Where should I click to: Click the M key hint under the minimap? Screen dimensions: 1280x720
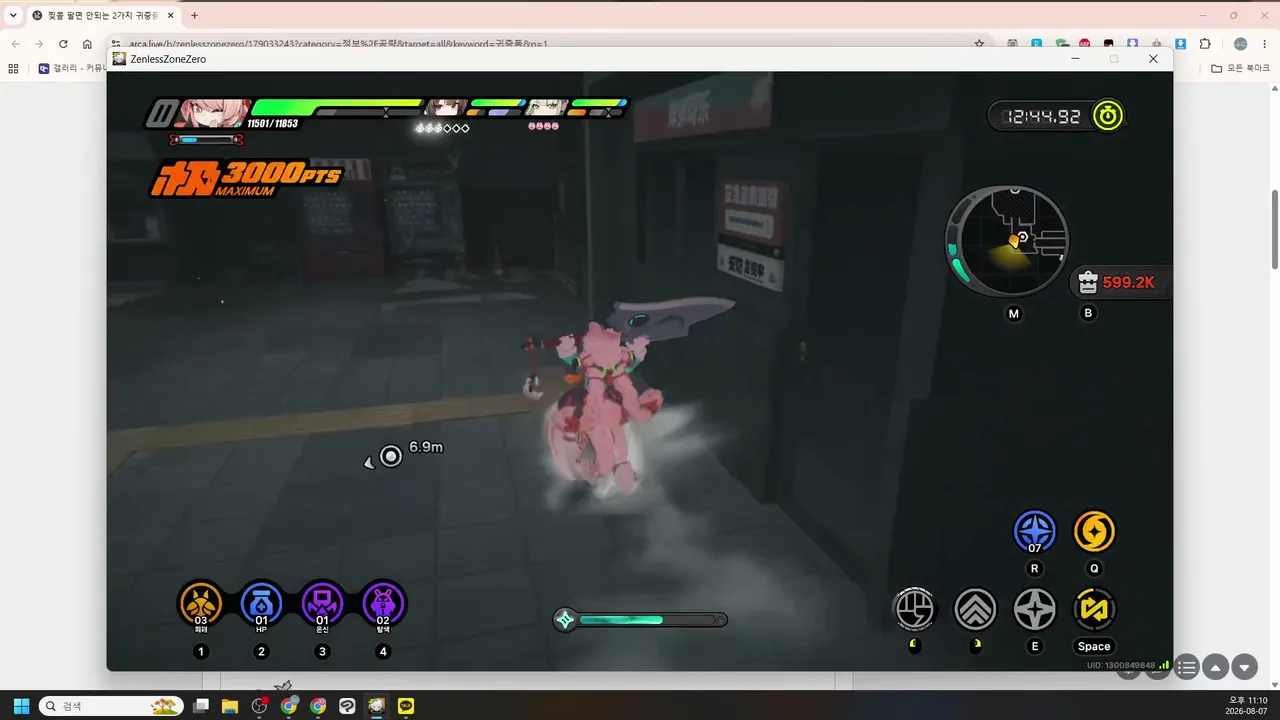point(1014,314)
